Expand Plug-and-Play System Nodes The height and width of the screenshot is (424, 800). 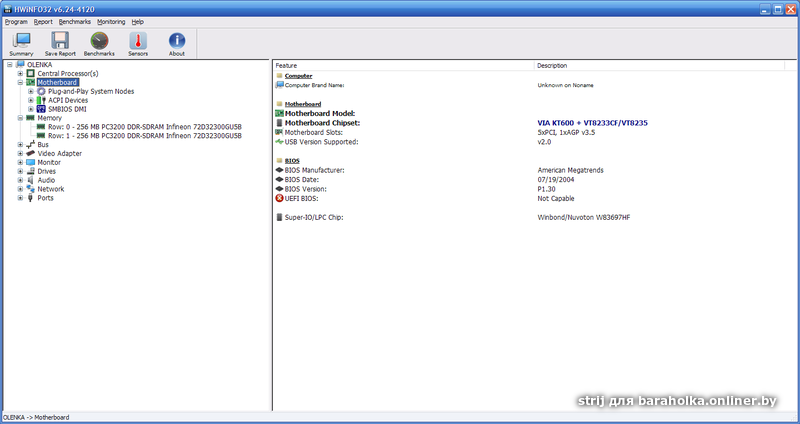tap(31, 91)
